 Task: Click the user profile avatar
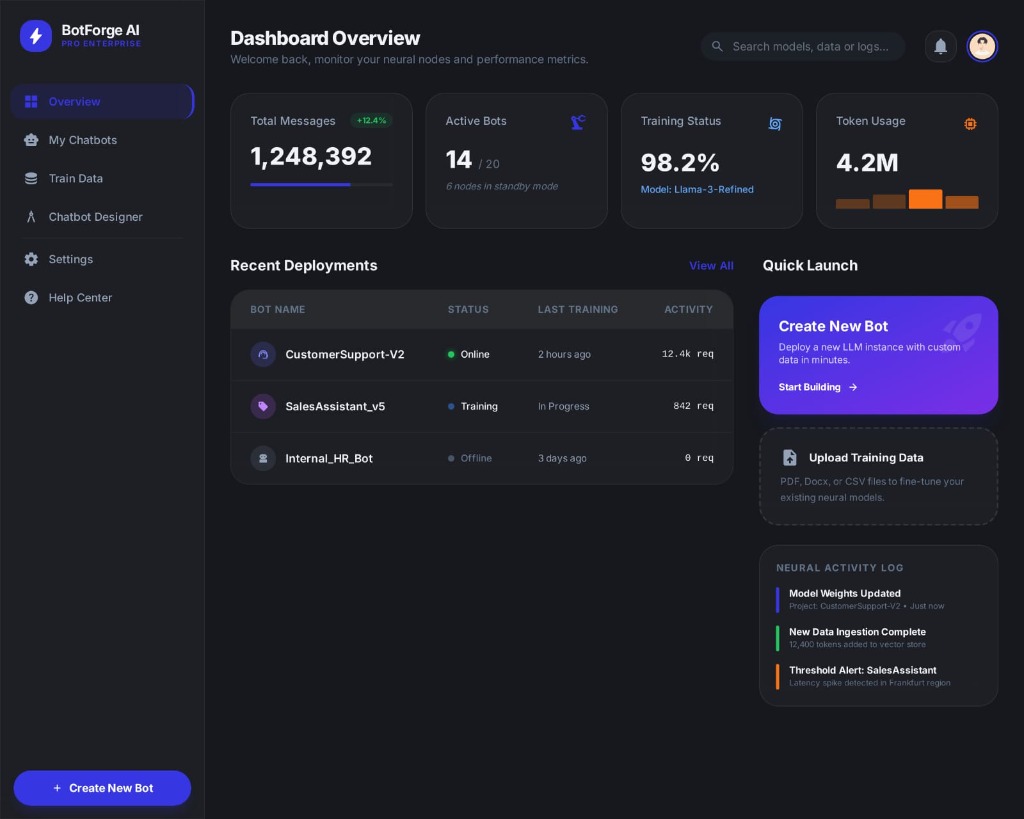pos(982,46)
